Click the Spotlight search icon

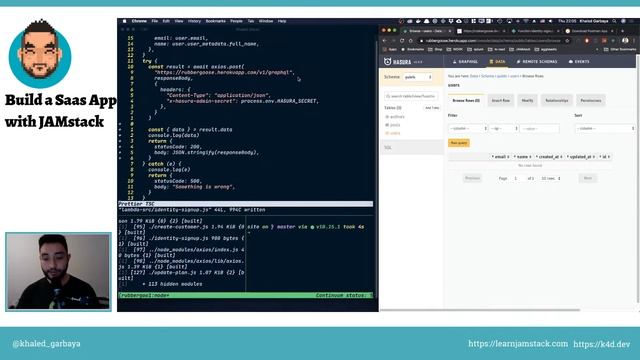click(615, 21)
